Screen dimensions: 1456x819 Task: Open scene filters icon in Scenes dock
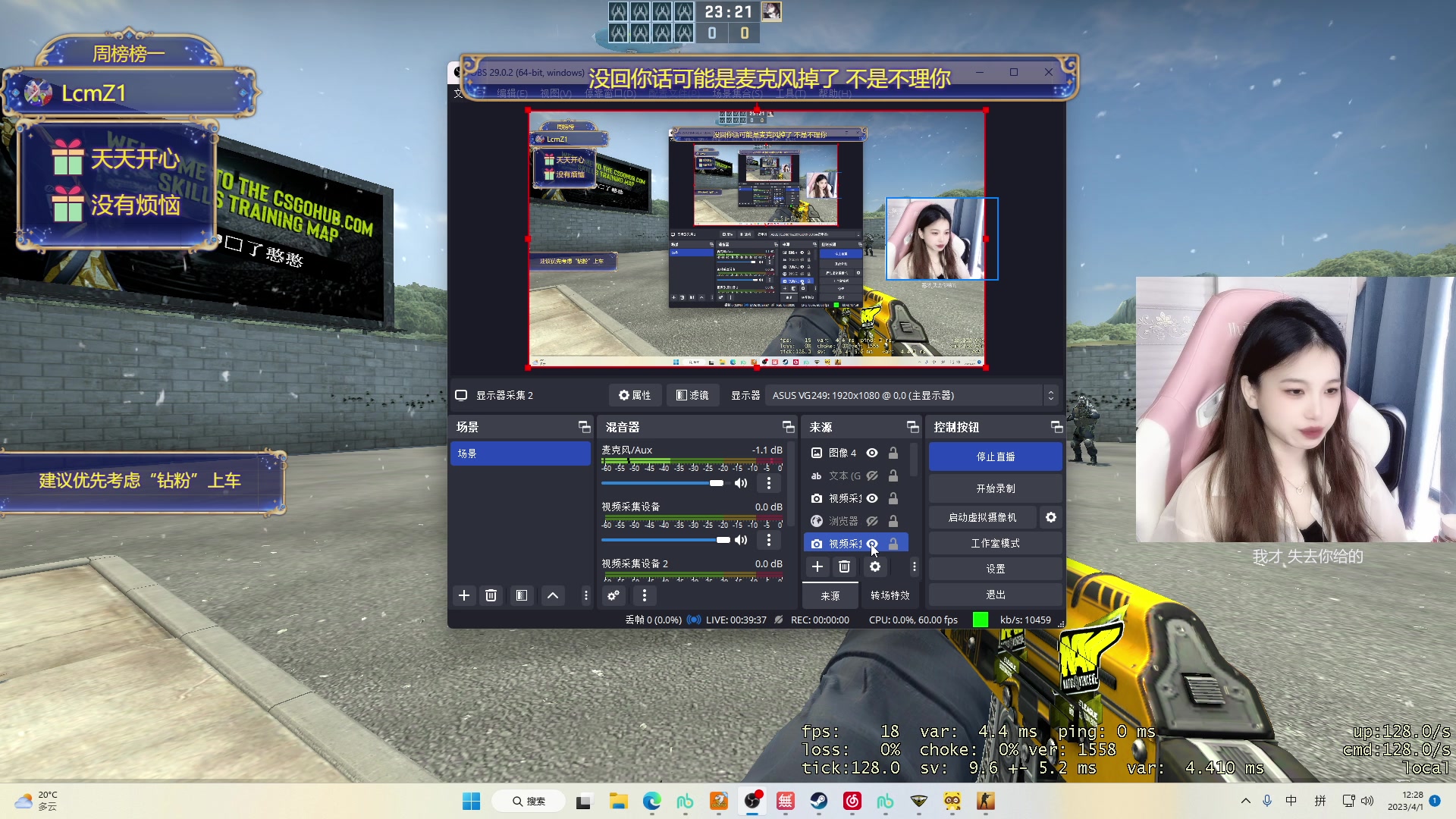522,596
